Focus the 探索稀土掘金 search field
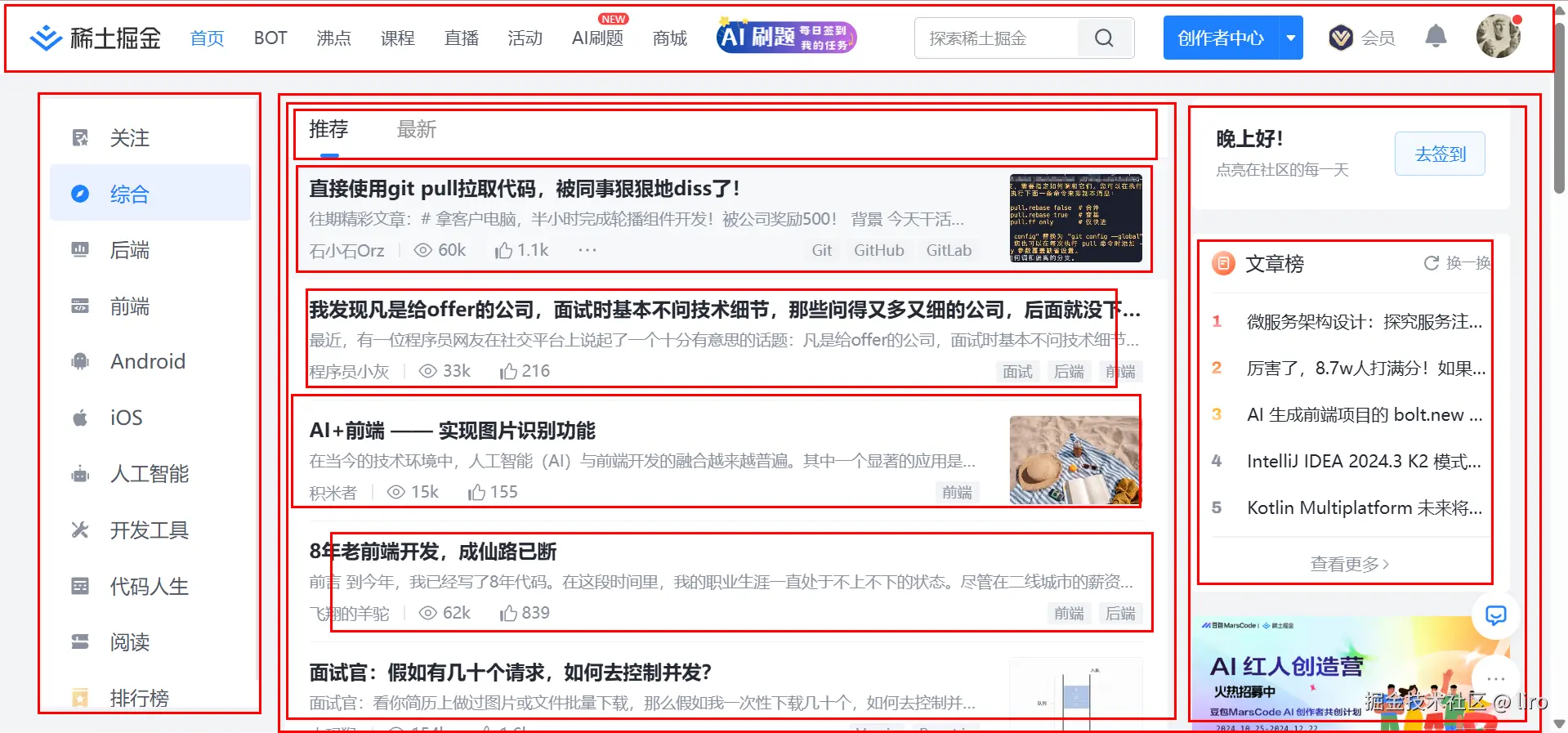 coord(997,38)
